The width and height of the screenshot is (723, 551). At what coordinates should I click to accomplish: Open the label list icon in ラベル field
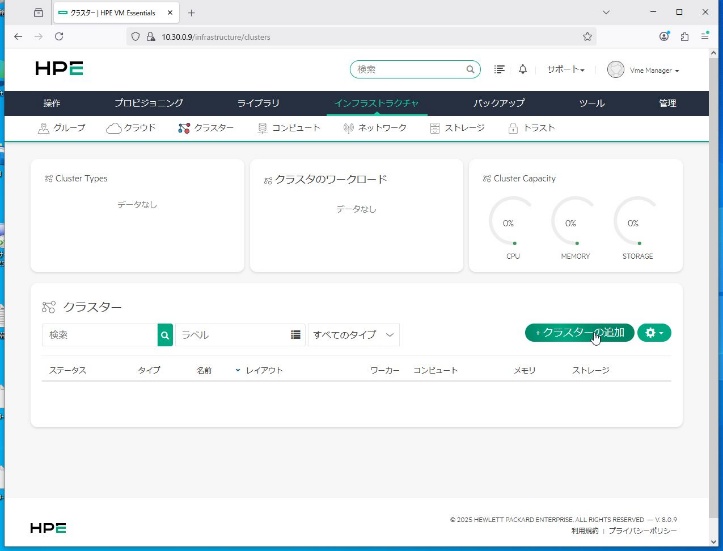(296, 335)
